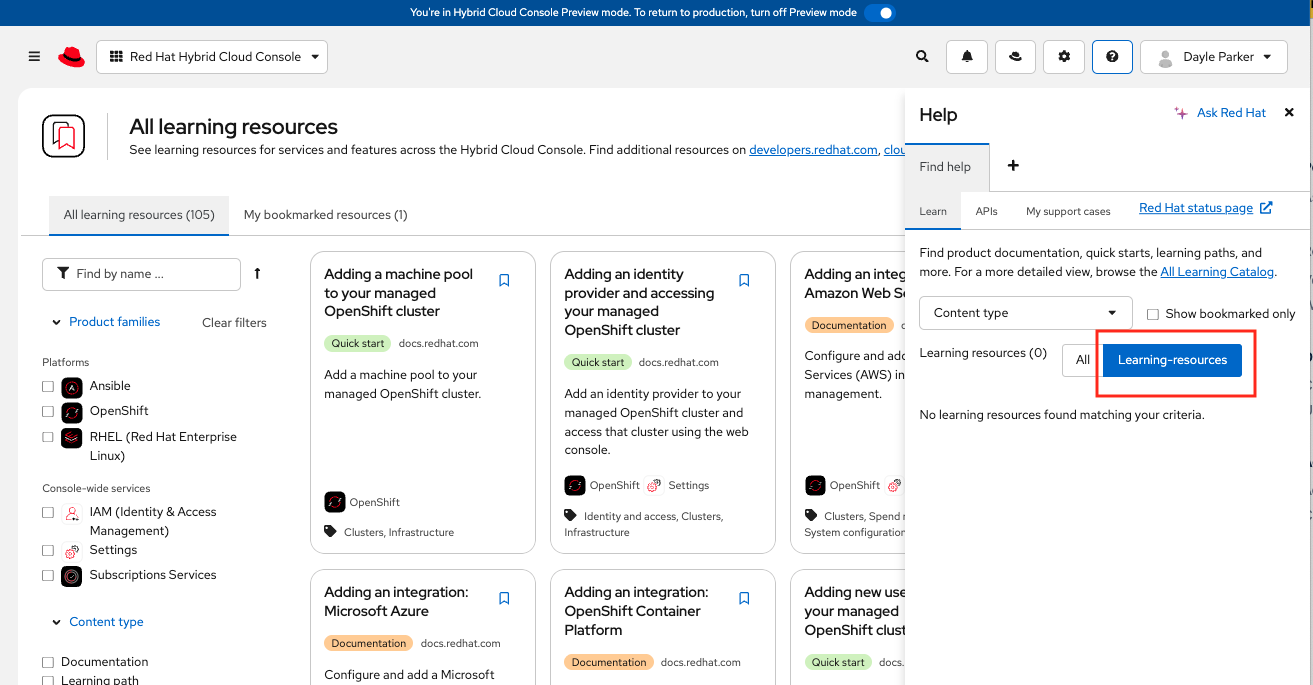
Task: Open the notifications bell
Action: point(967,57)
